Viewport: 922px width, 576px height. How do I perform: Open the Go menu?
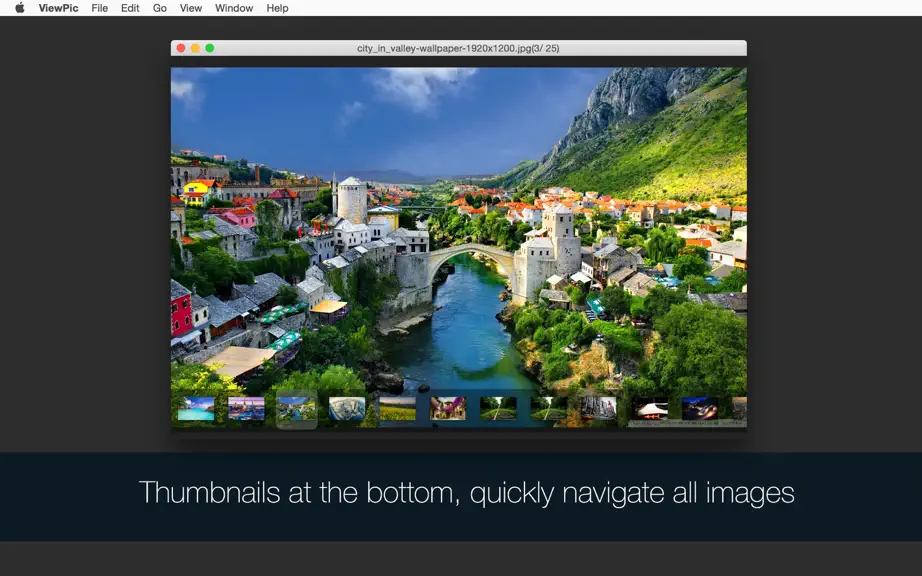click(x=159, y=8)
